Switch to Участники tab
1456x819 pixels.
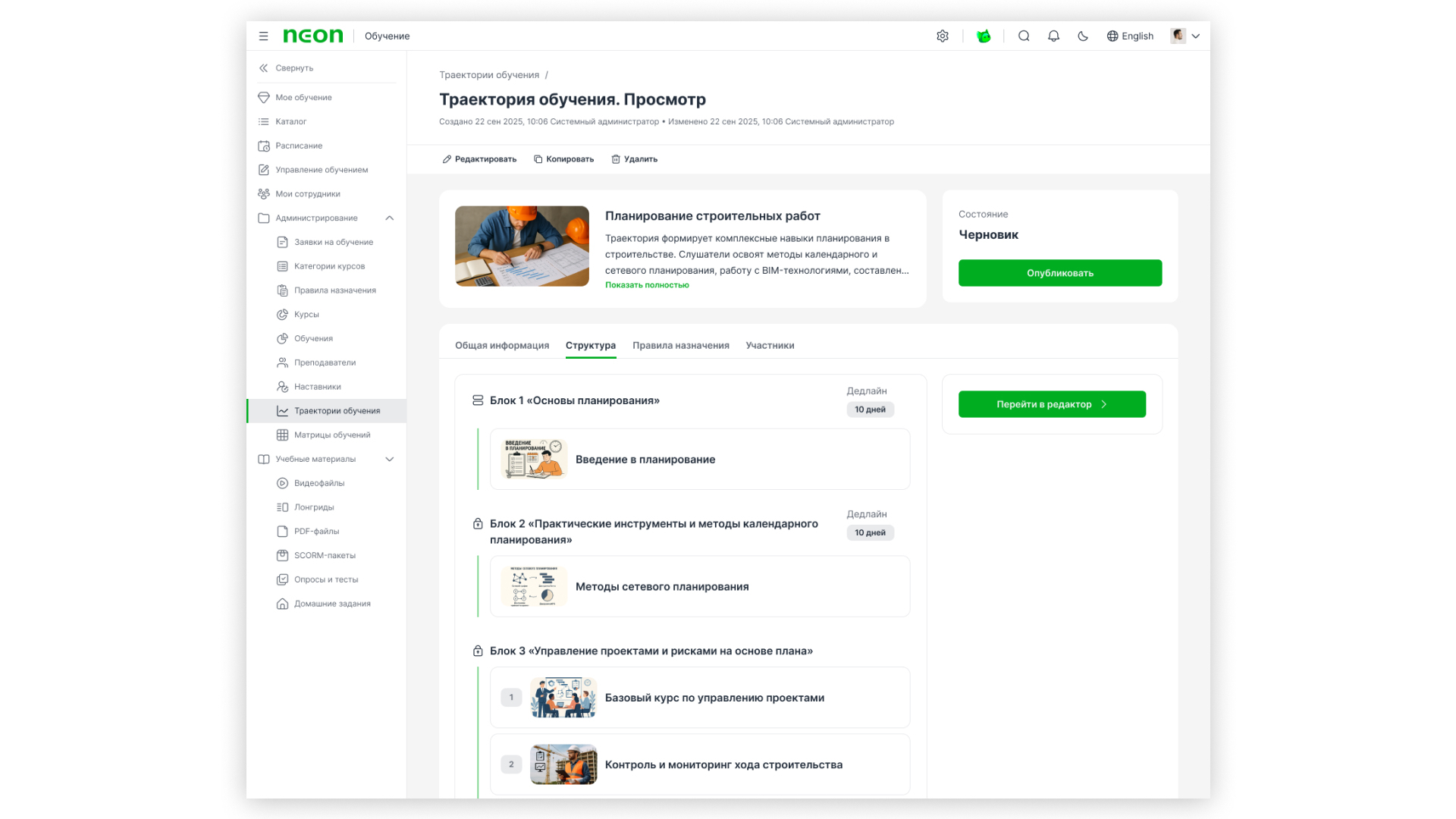[770, 346]
